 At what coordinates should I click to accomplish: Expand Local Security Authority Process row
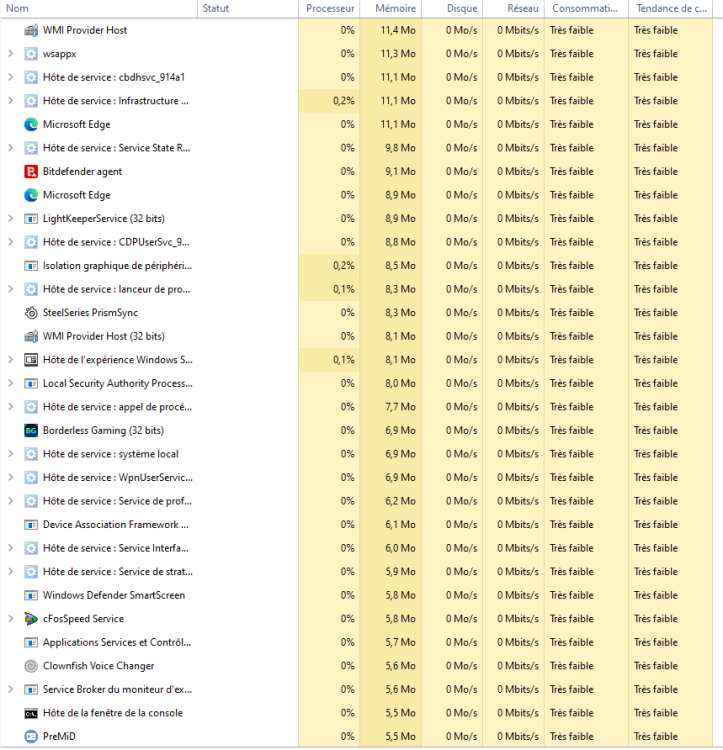10,383
